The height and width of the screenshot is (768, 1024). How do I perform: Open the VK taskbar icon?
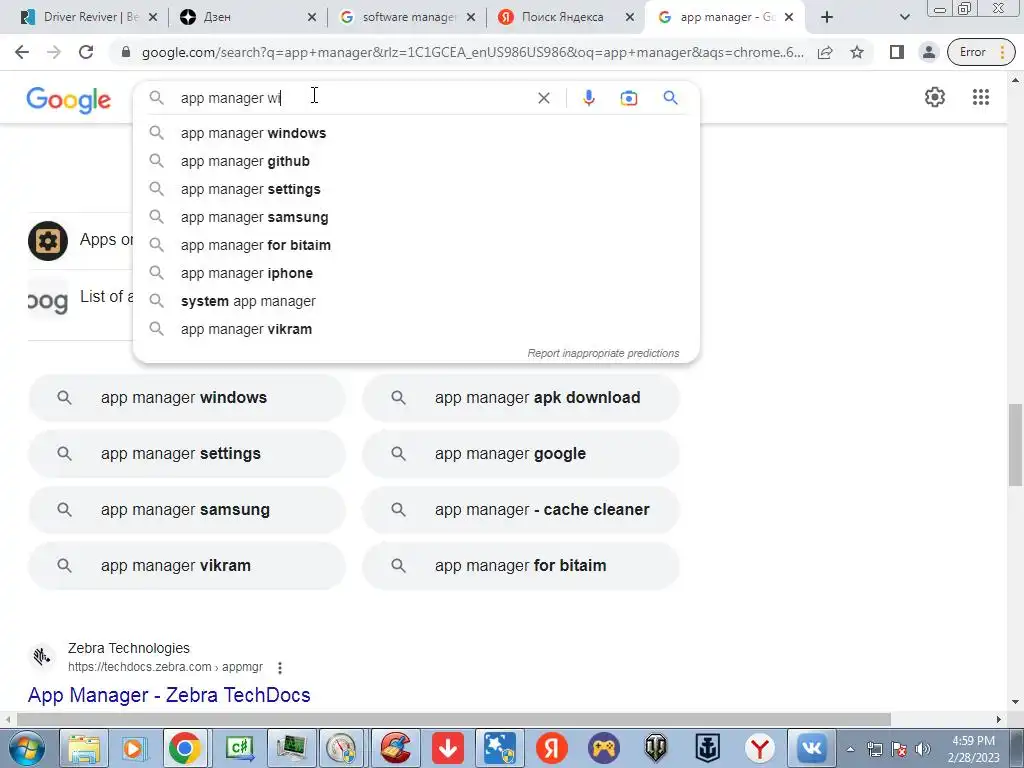click(811, 748)
